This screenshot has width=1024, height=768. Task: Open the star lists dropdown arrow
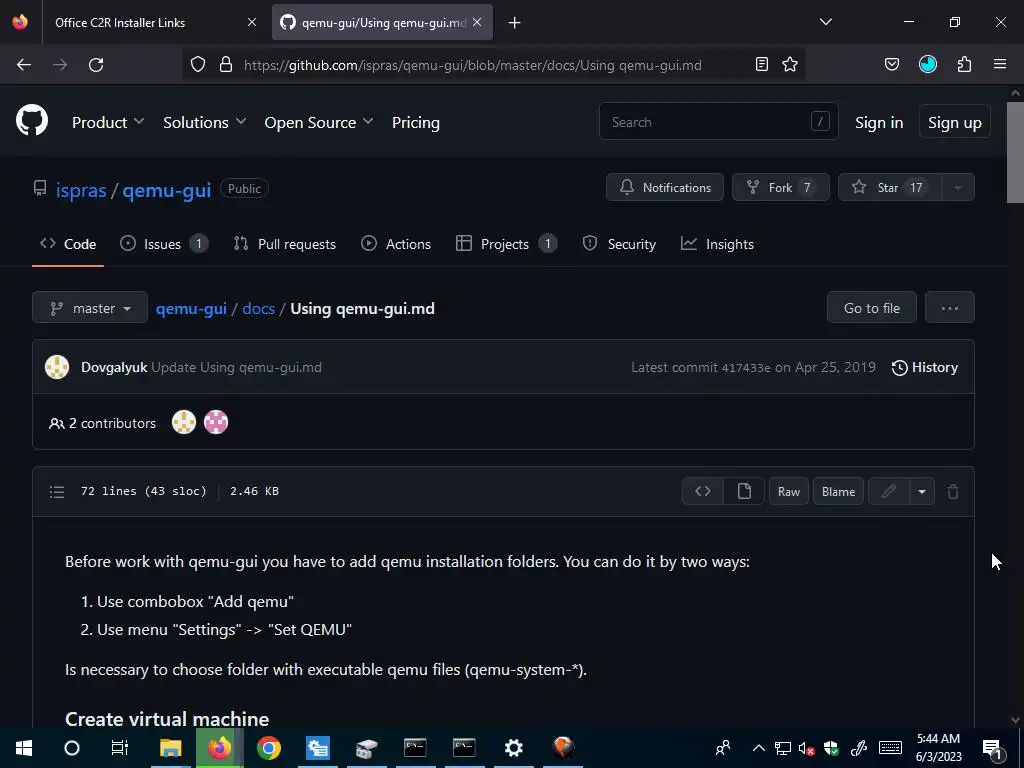coord(957,187)
